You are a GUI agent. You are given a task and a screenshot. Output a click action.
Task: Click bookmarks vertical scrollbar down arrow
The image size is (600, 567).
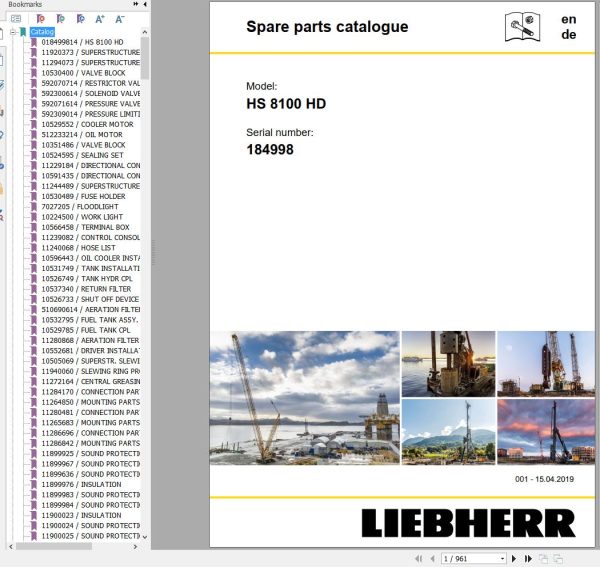coord(145,537)
